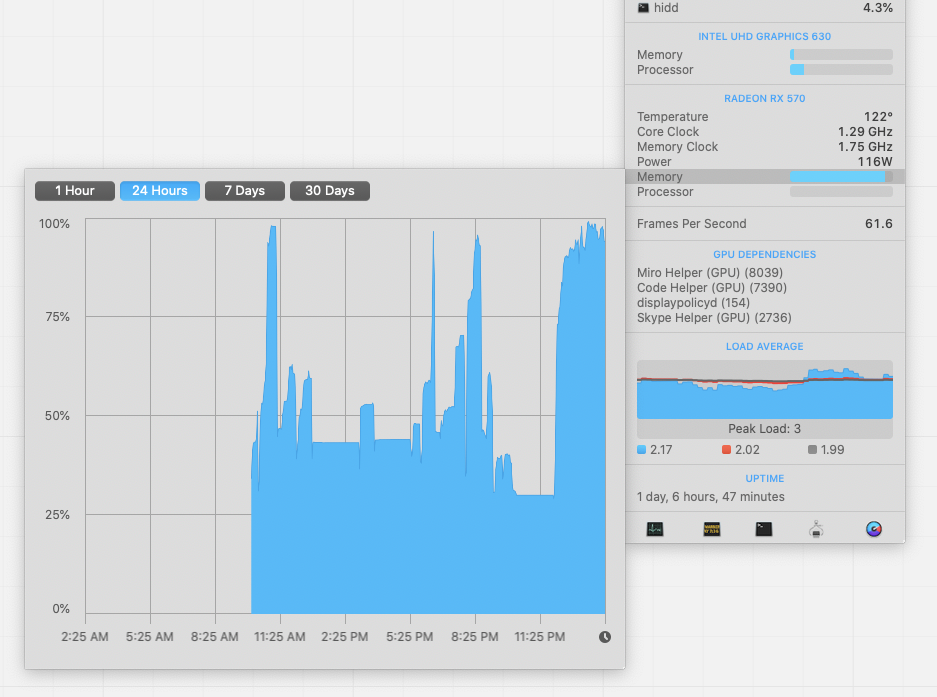Click Radeon RX 570 Processor usage bar

[841, 191]
